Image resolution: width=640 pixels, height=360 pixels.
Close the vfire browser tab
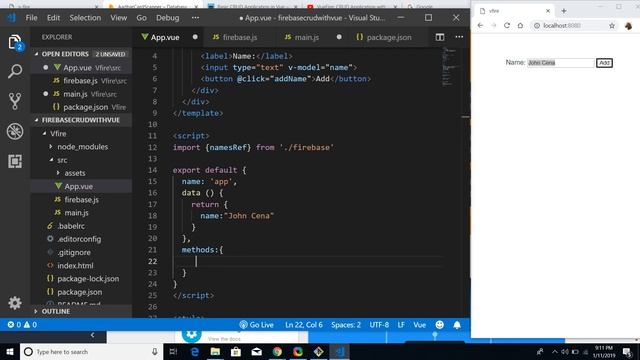pos(548,11)
